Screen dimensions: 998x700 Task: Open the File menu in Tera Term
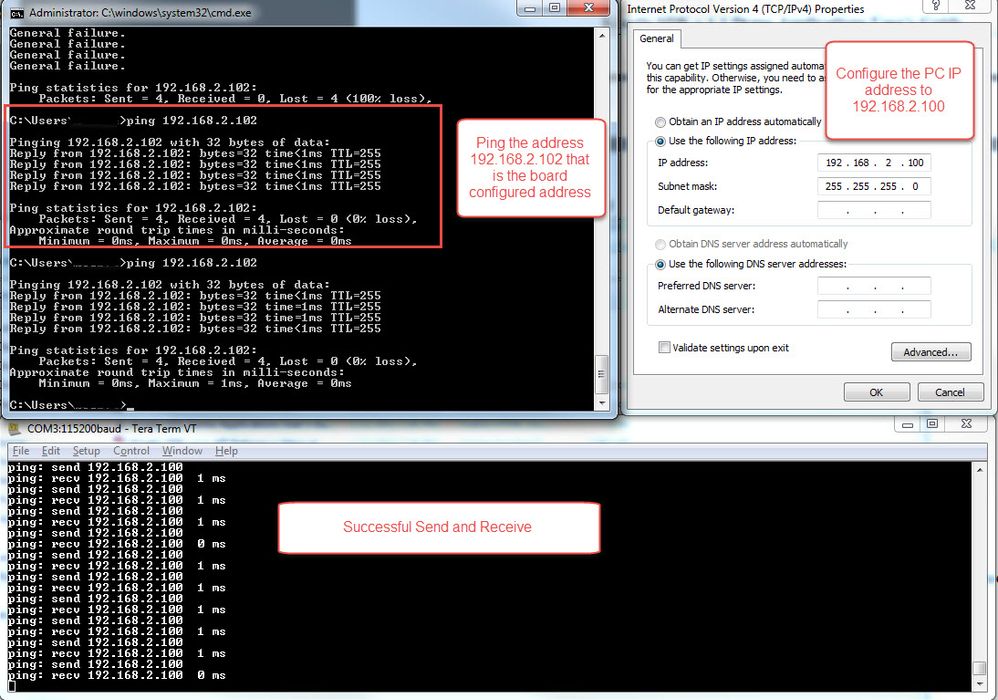(x=21, y=451)
